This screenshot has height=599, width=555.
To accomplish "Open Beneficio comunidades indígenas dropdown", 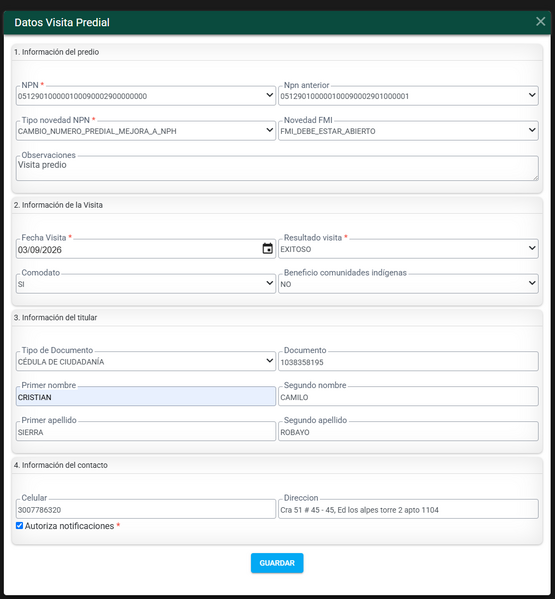I will click(408, 284).
